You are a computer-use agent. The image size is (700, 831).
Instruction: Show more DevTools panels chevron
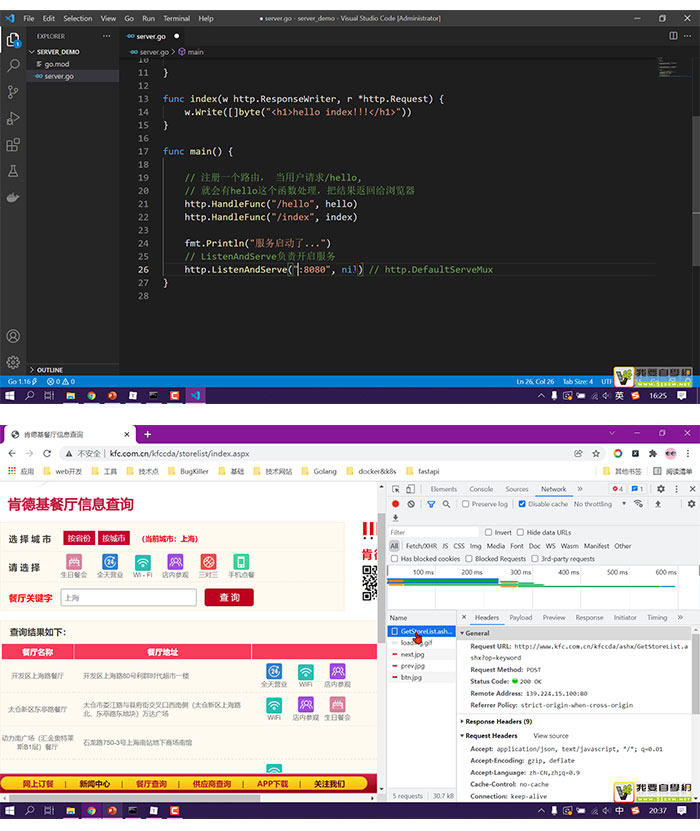pos(580,489)
